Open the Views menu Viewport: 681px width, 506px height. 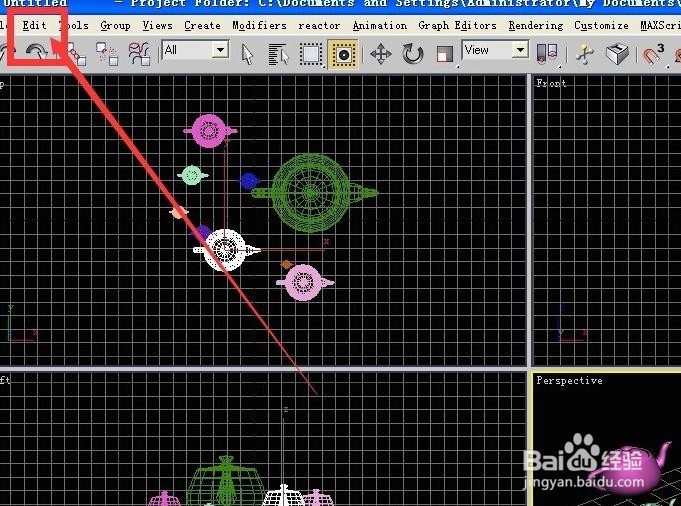pos(157,26)
